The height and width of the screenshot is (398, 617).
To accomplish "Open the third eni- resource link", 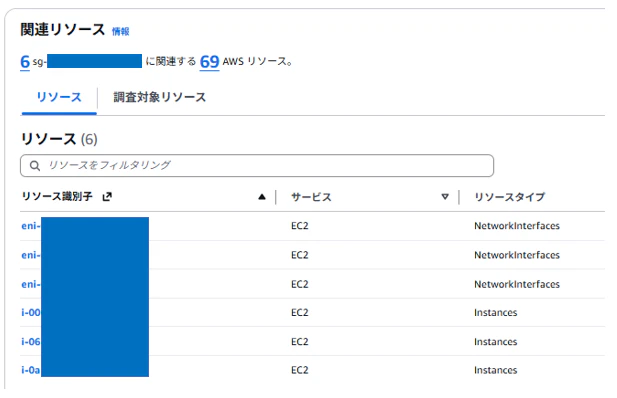I will click(31, 284).
